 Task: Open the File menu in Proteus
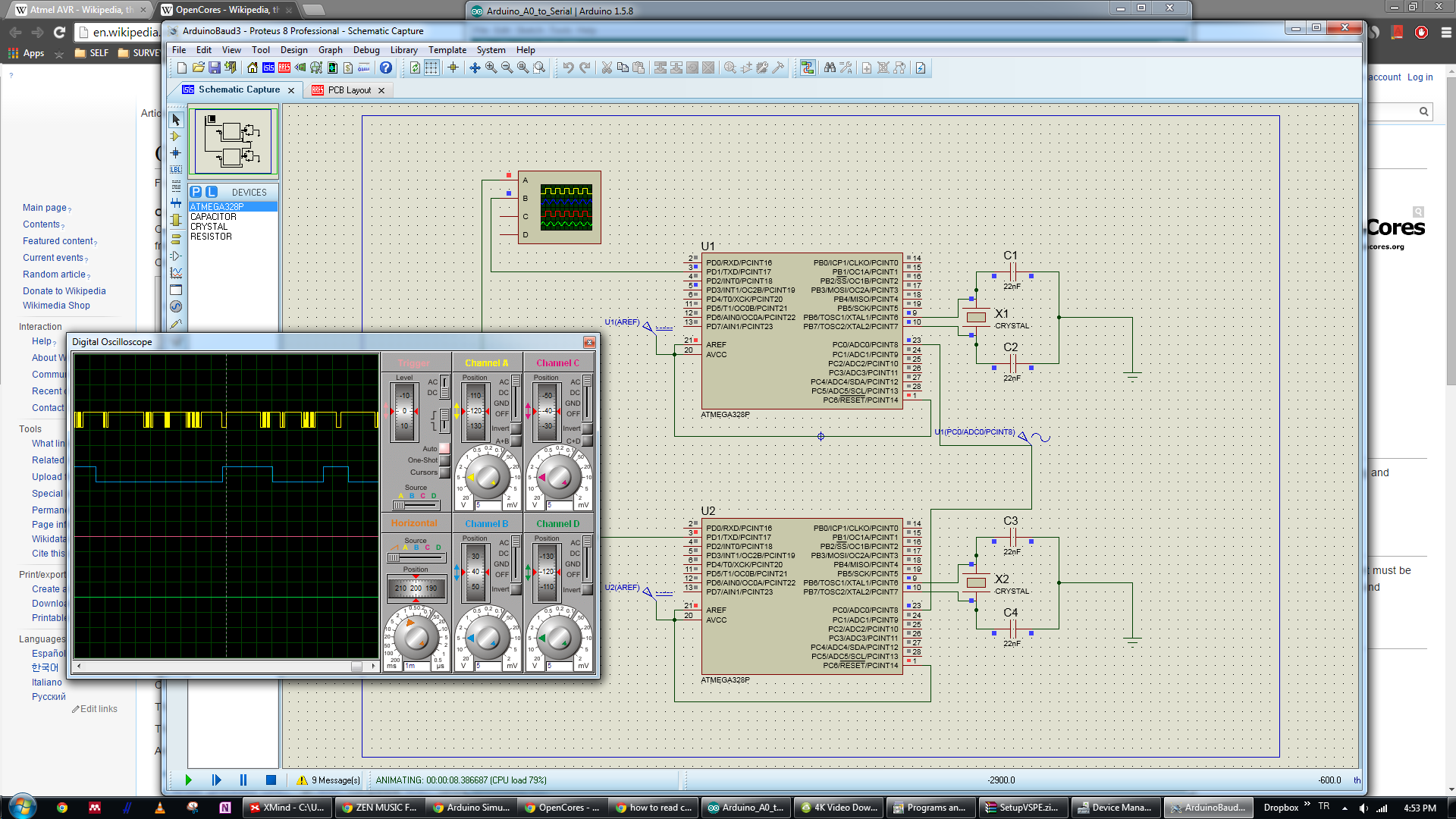tap(179, 50)
